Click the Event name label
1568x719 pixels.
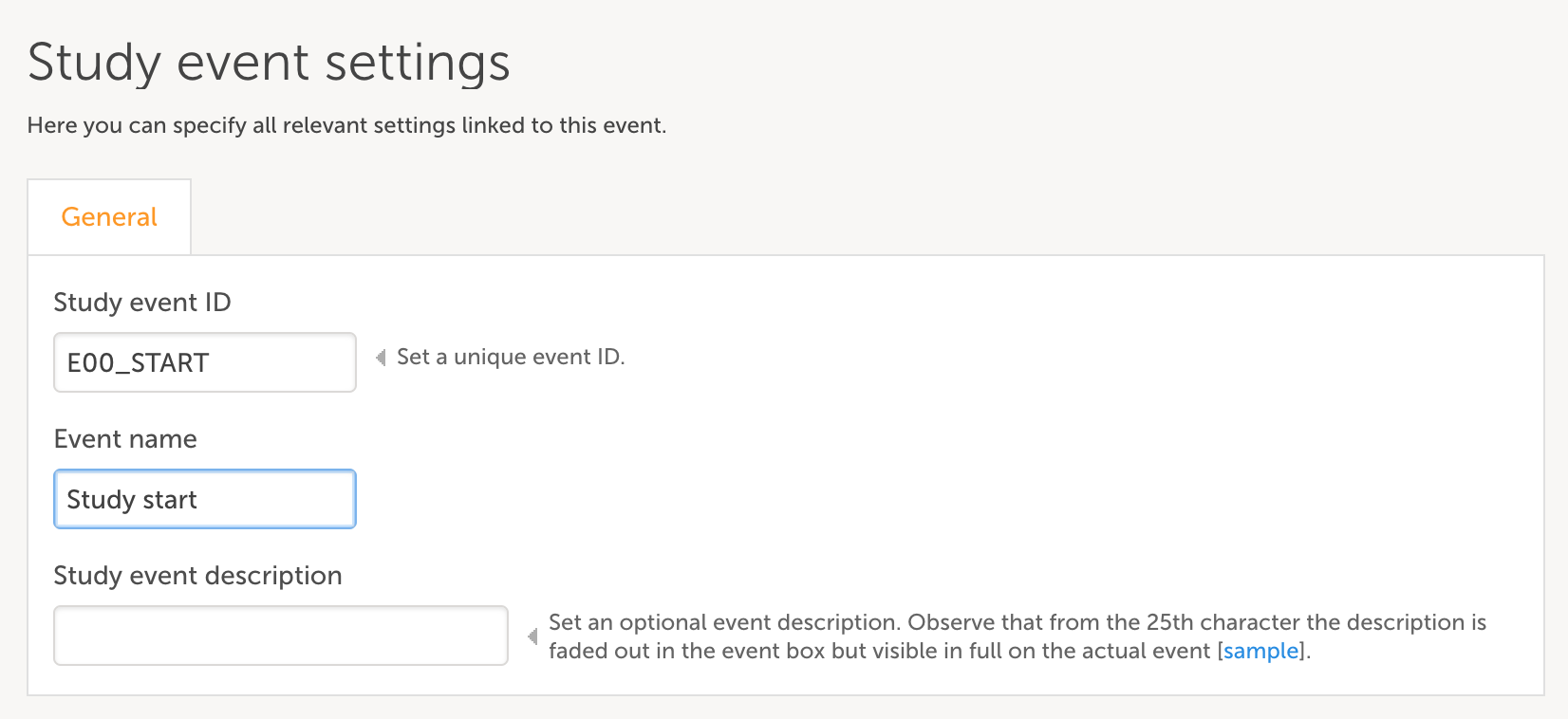coord(125,439)
